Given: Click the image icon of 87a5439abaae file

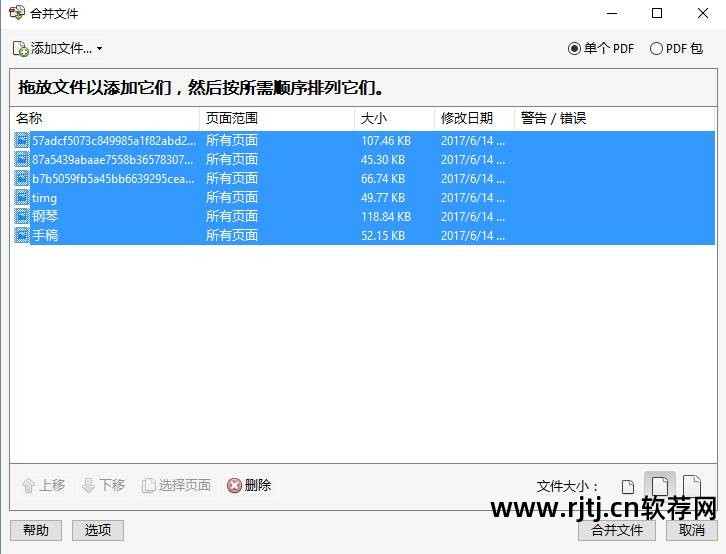Looking at the screenshot, I should point(21,159).
